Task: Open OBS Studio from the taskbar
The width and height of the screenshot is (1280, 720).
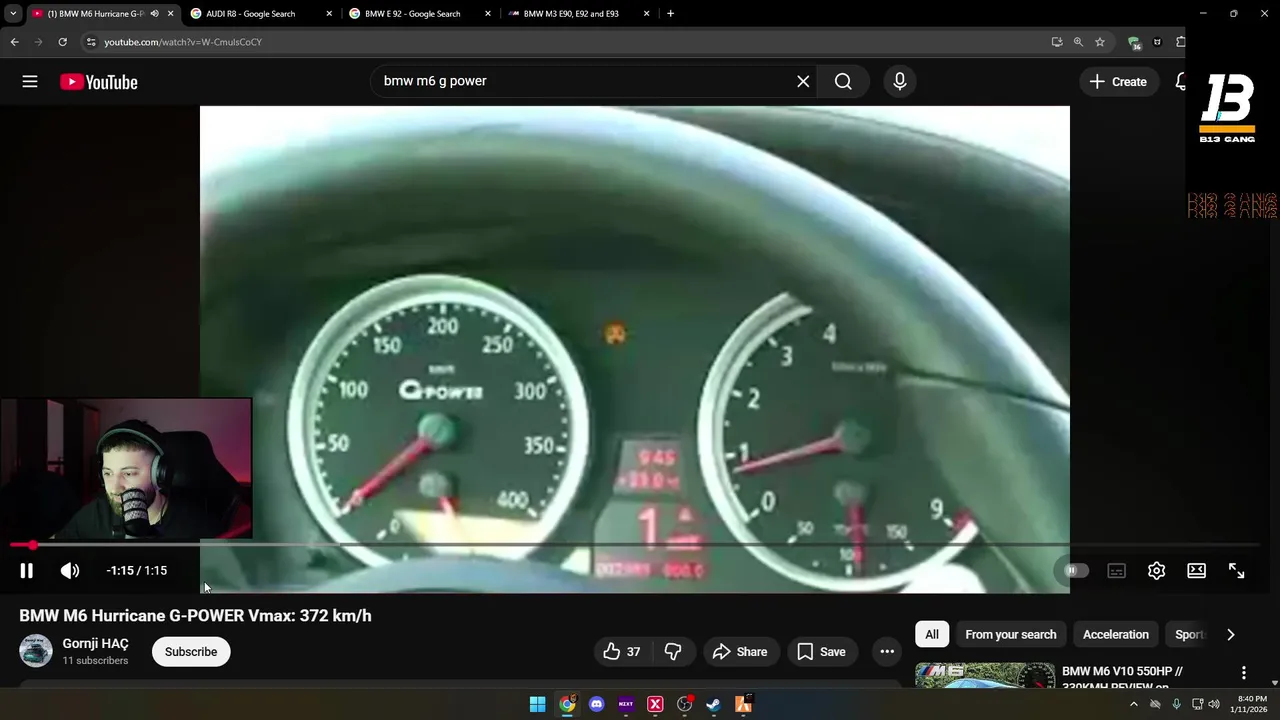Action: tap(684, 704)
